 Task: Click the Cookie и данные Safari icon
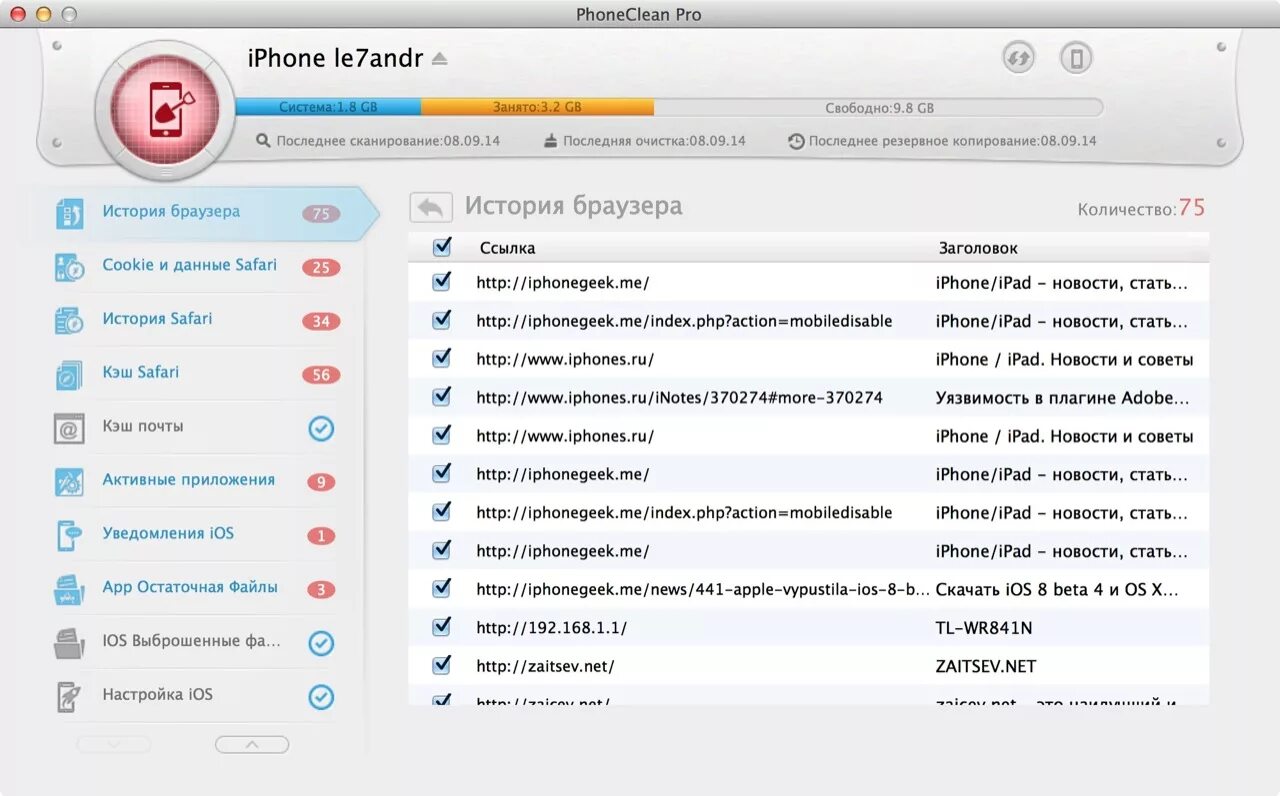69,267
